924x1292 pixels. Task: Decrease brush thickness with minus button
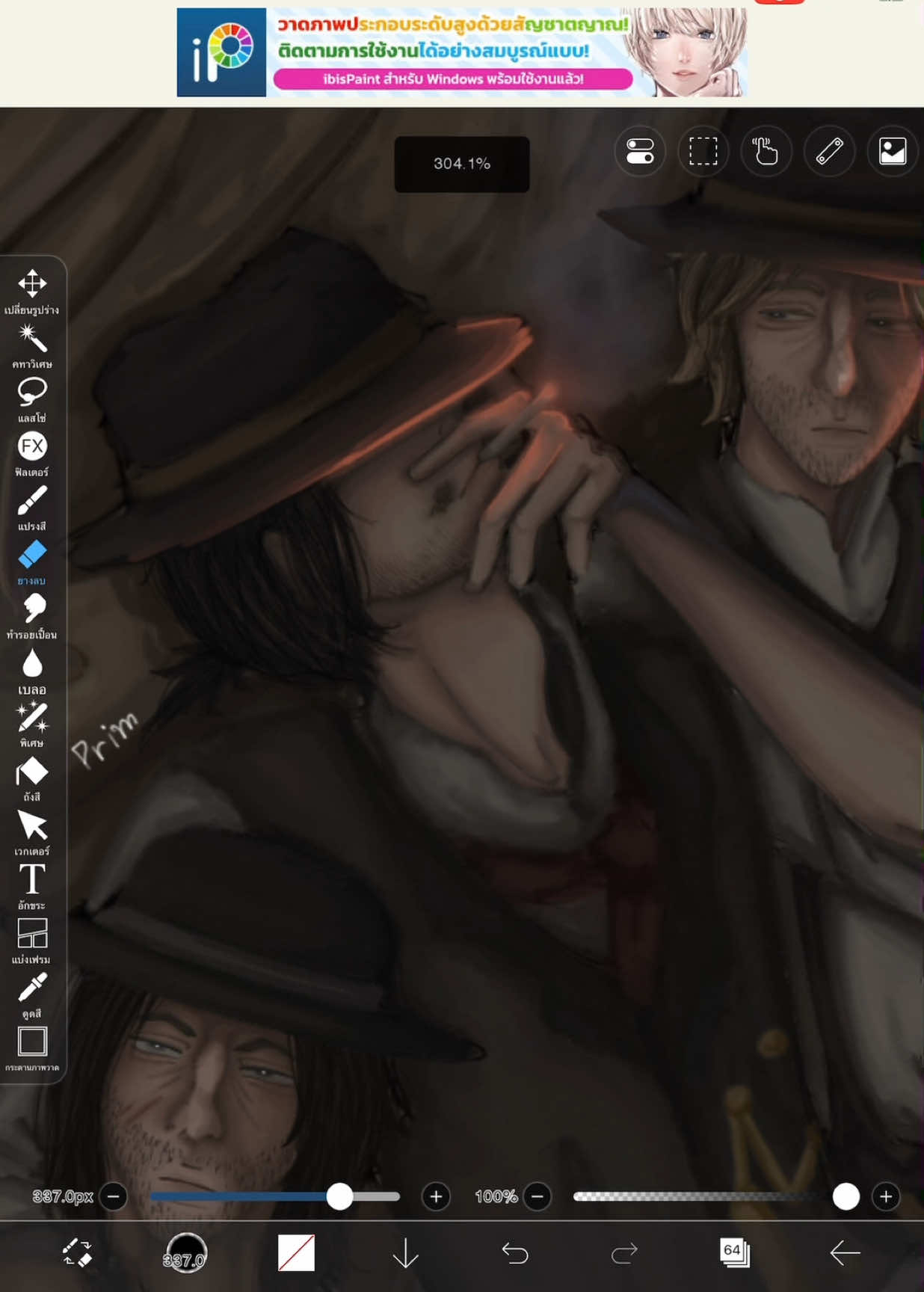click(x=114, y=1196)
